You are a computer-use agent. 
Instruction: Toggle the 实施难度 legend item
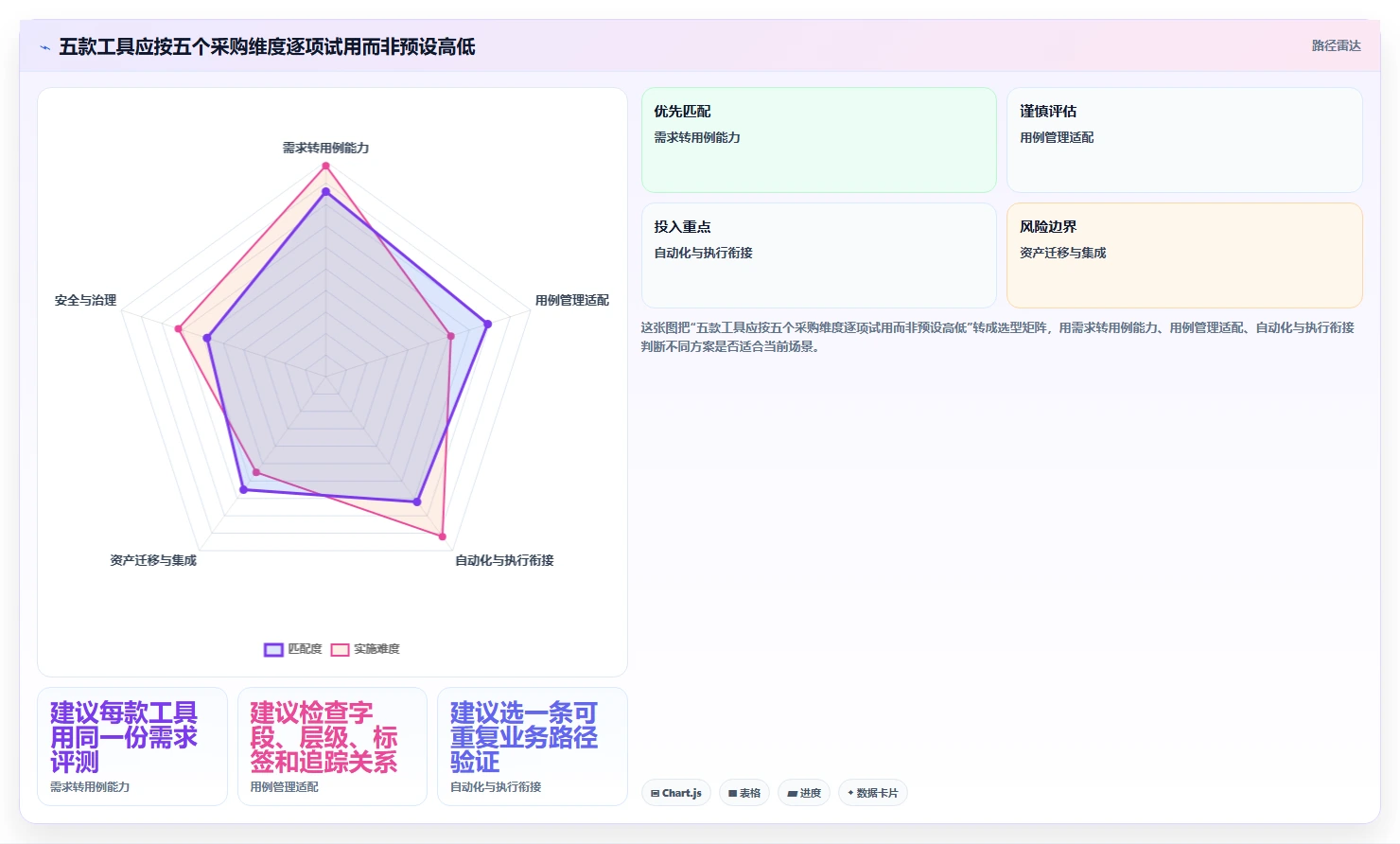[365, 649]
